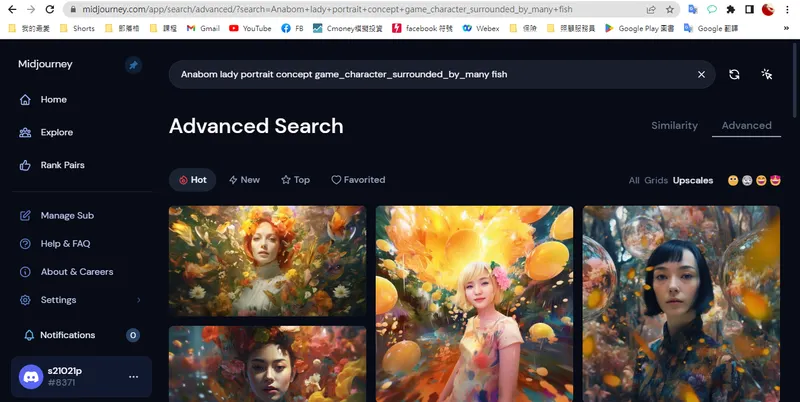This screenshot has width=800, height=402.
Task: Click the Discord avatar icon
Action: coord(31,376)
